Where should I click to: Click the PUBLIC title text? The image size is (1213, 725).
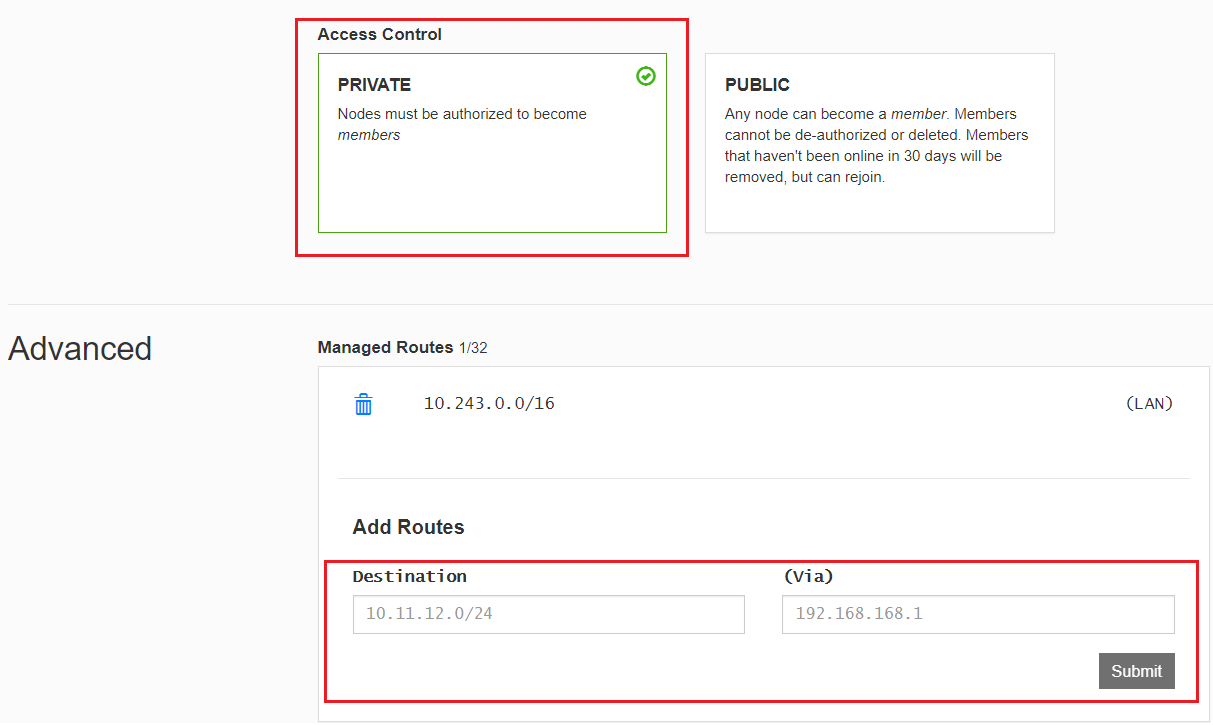point(757,85)
